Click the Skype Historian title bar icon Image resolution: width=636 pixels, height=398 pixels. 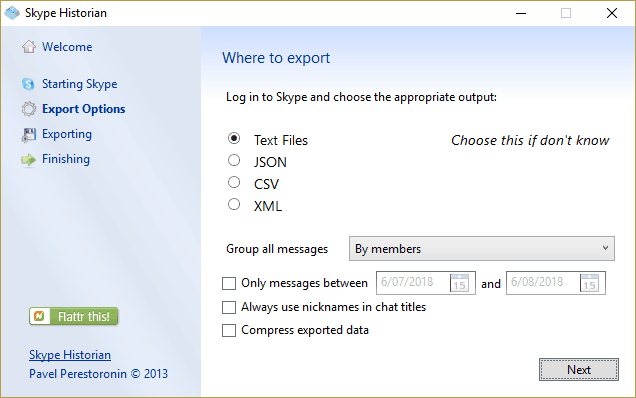[x=12, y=13]
